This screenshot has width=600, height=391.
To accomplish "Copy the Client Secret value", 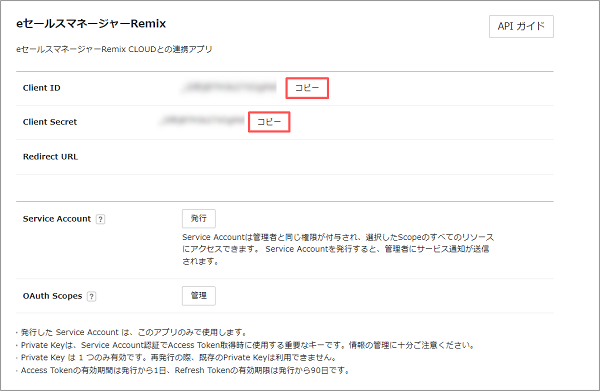I will click(269, 122).
